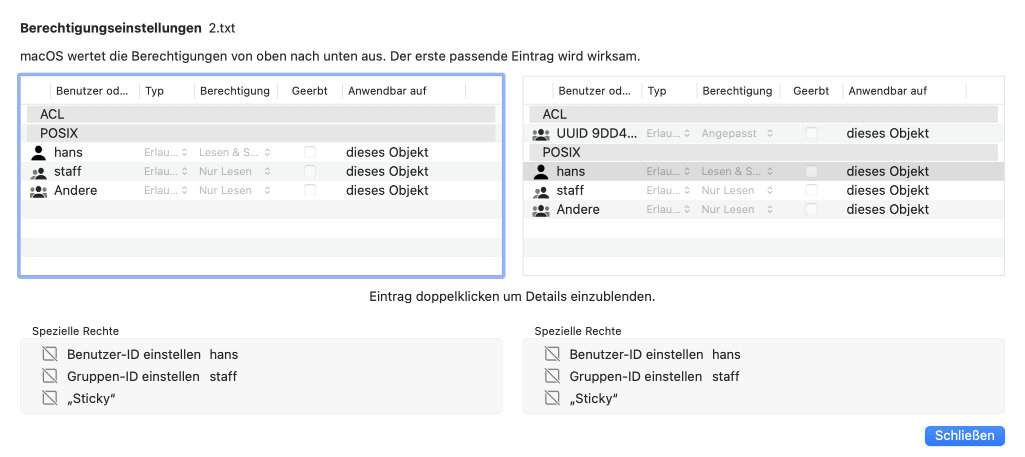Click Typ column header in right table

pos(669,91)
